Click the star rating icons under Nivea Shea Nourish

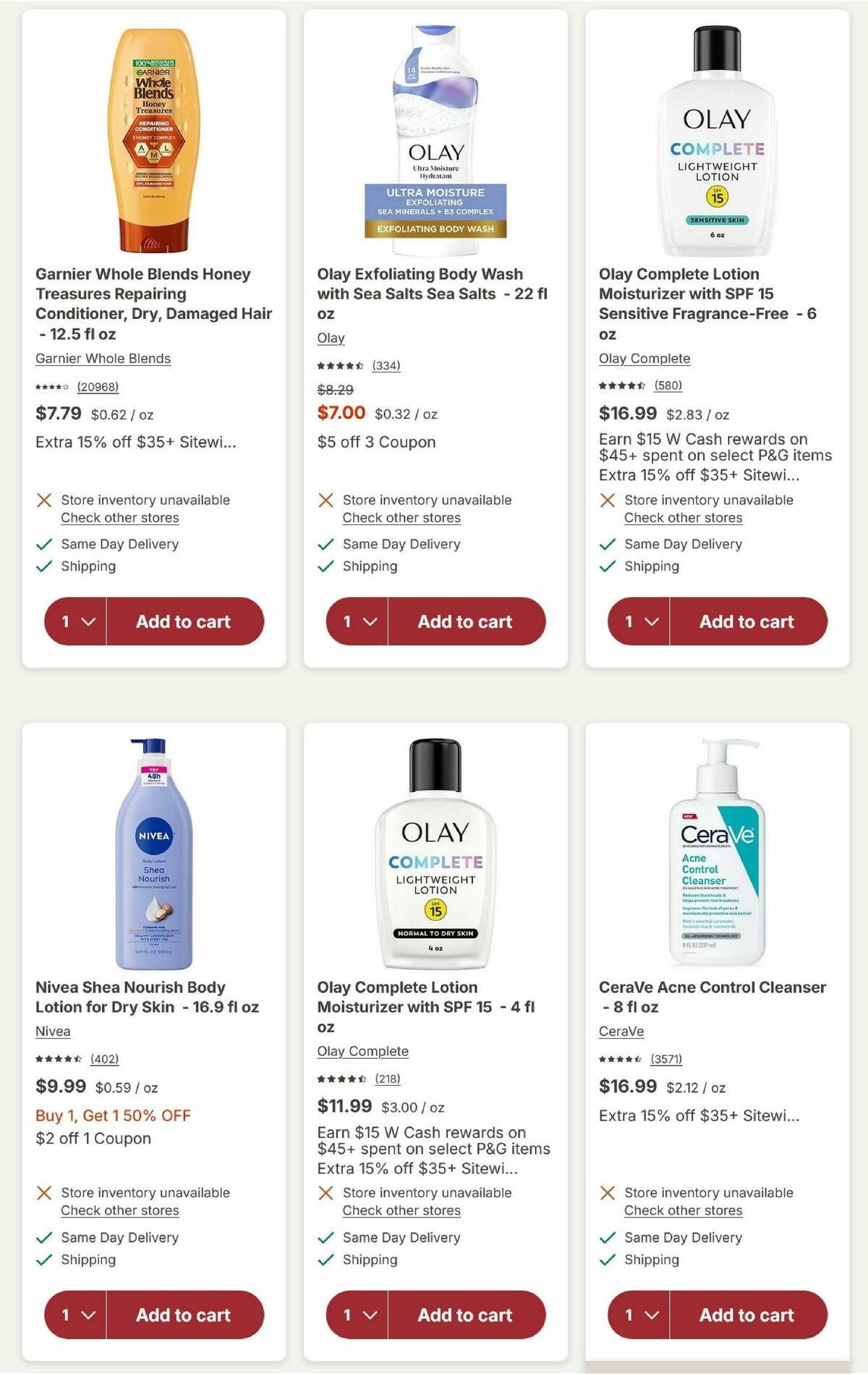(59, 1059)
